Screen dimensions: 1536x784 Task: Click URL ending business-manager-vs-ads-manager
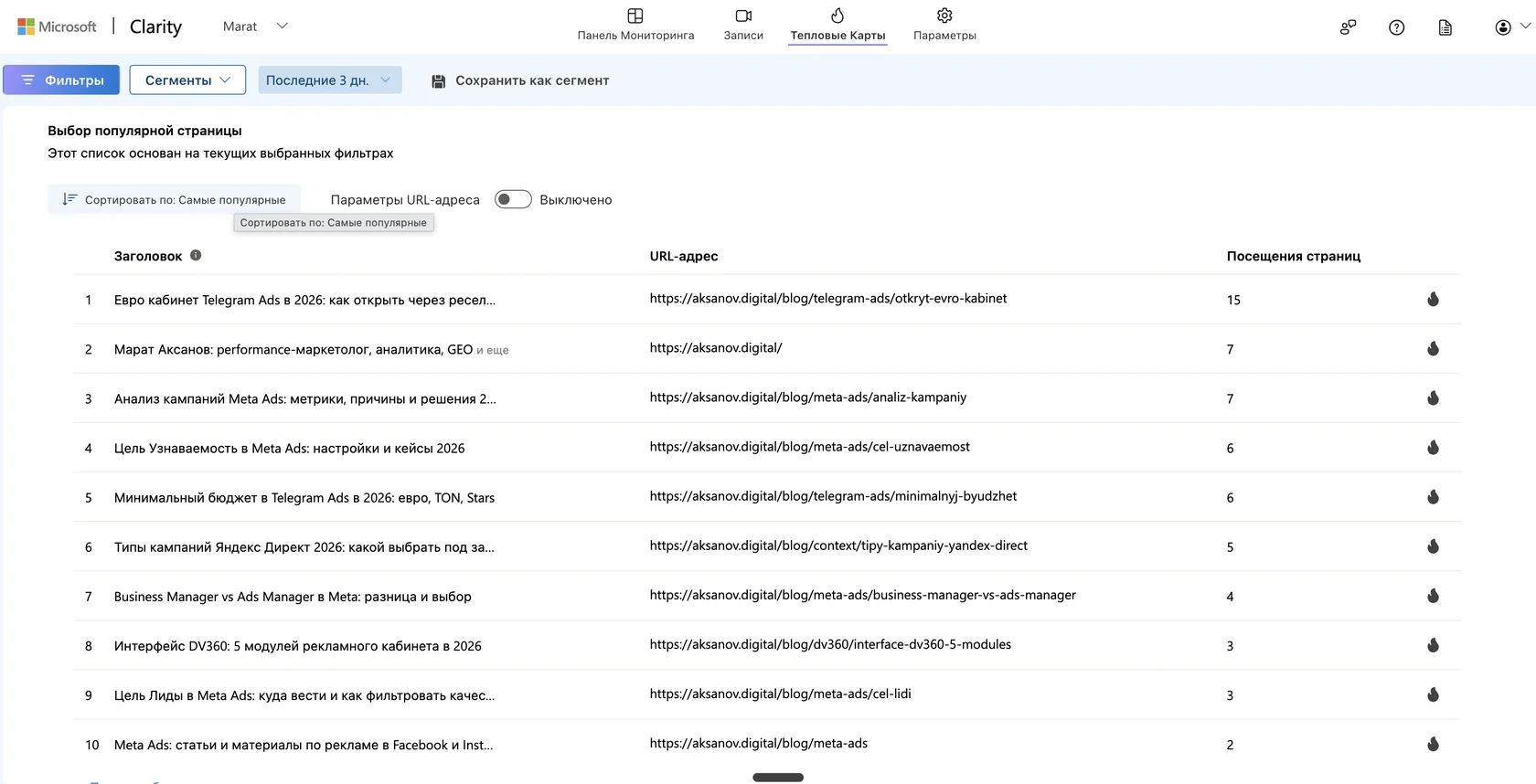[863, 595]
